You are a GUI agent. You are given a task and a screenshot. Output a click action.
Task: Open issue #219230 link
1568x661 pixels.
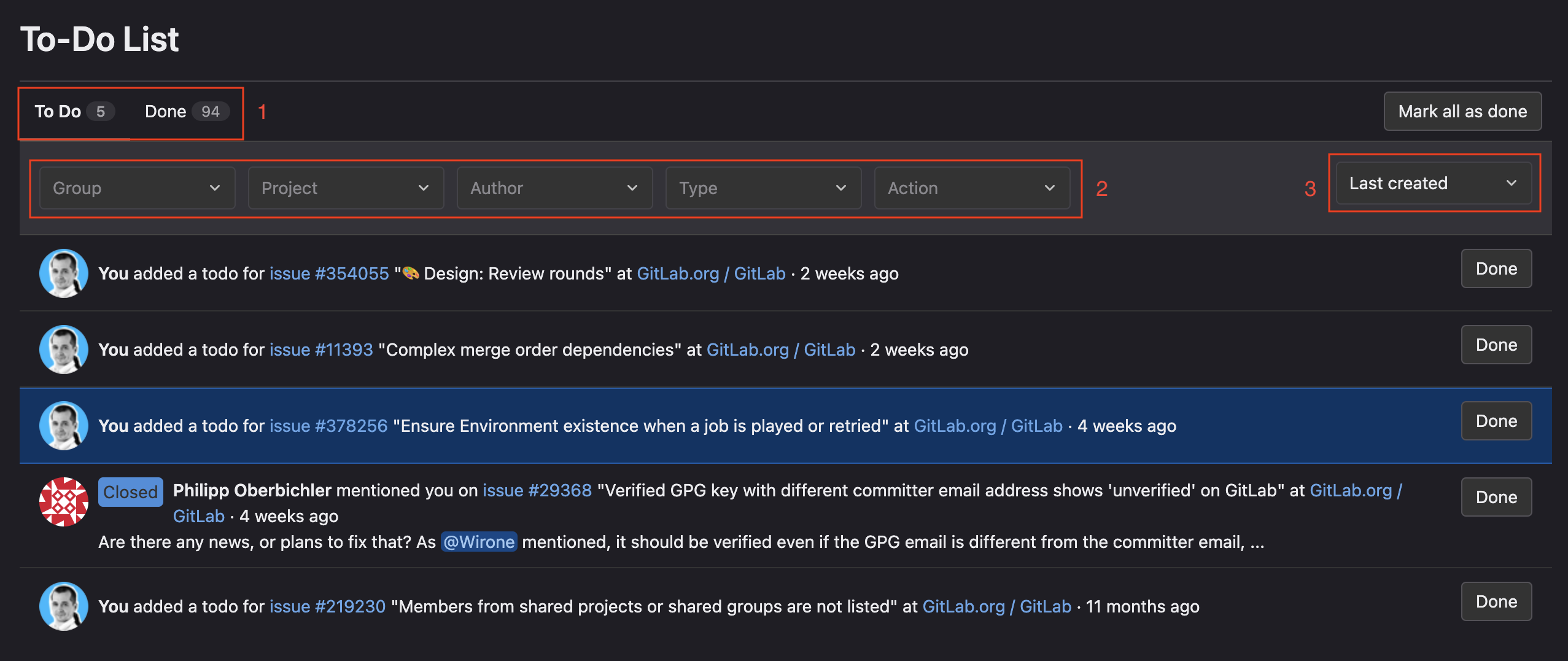(x=327, y=606)
